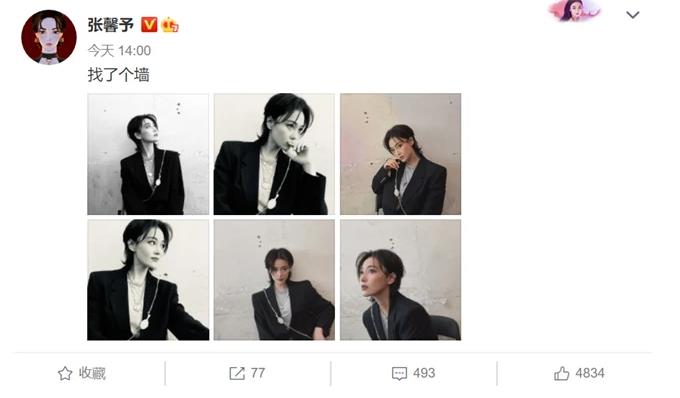Viewport: 680px width, 398px height.
Task: Click the timestamp 今天 14:00
Action: (x=119, y=51)
